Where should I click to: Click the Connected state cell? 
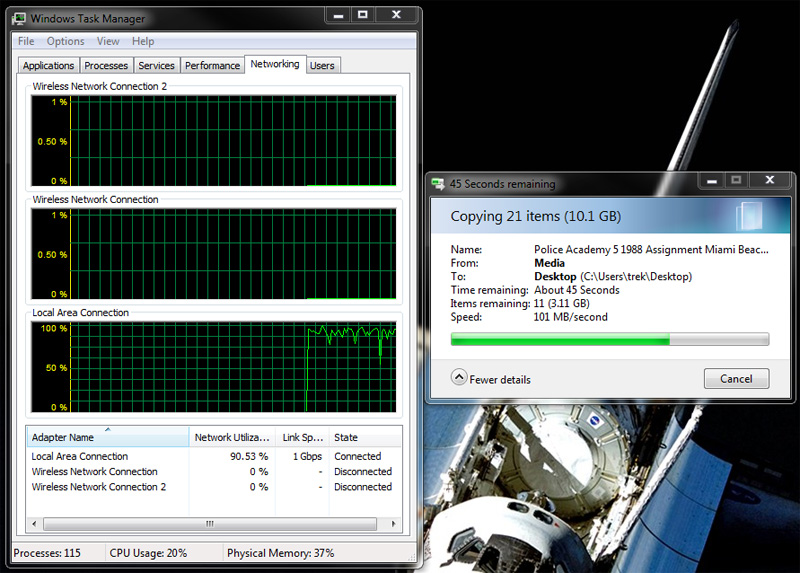click(x=358, y=456)
